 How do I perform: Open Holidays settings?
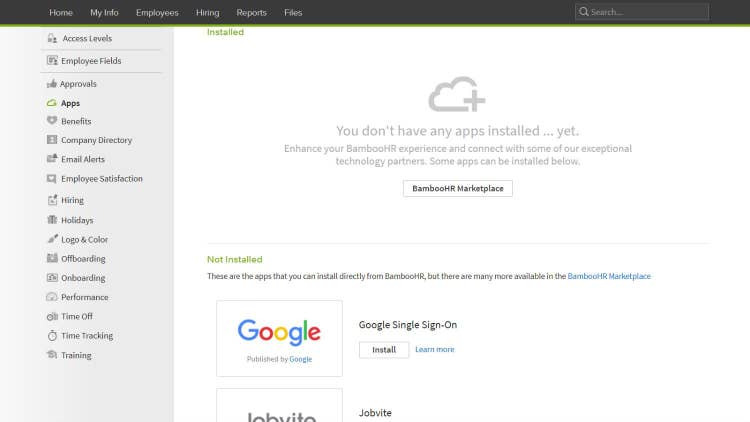click(x=77, y=220)
